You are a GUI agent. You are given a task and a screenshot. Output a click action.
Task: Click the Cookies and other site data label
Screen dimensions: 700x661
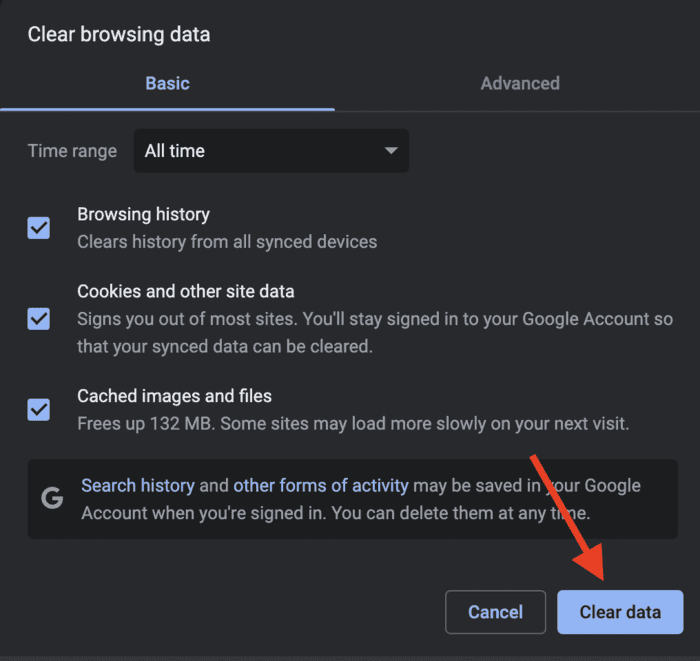pos(186,291)
